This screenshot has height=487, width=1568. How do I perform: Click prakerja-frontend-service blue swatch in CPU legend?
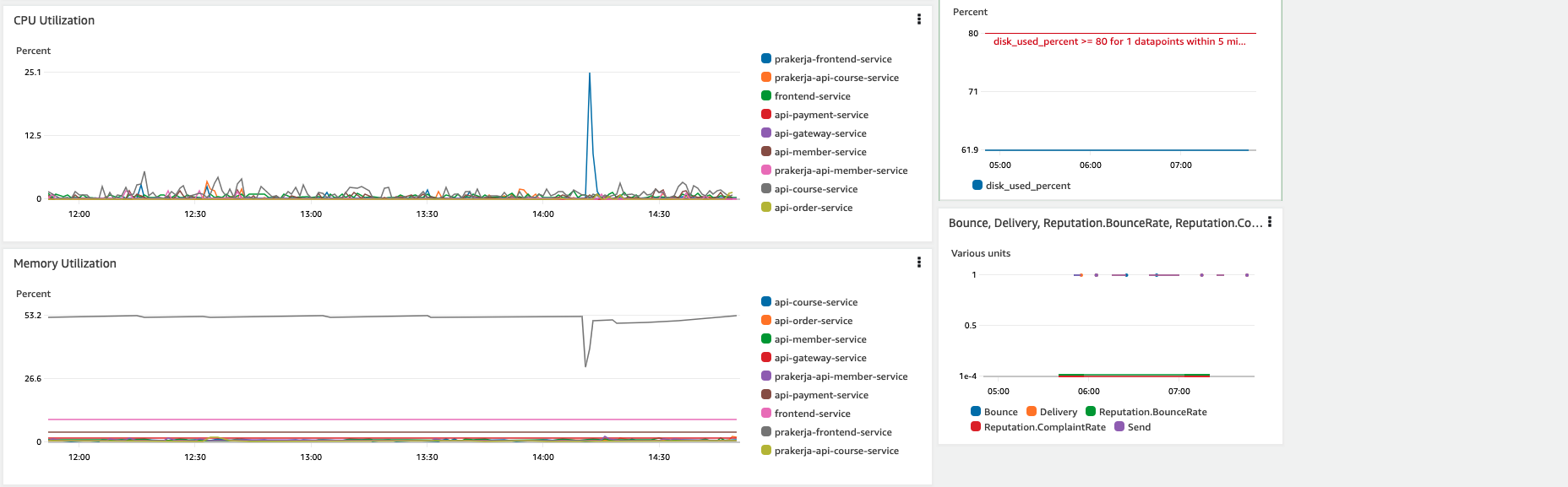coord(766,59)
